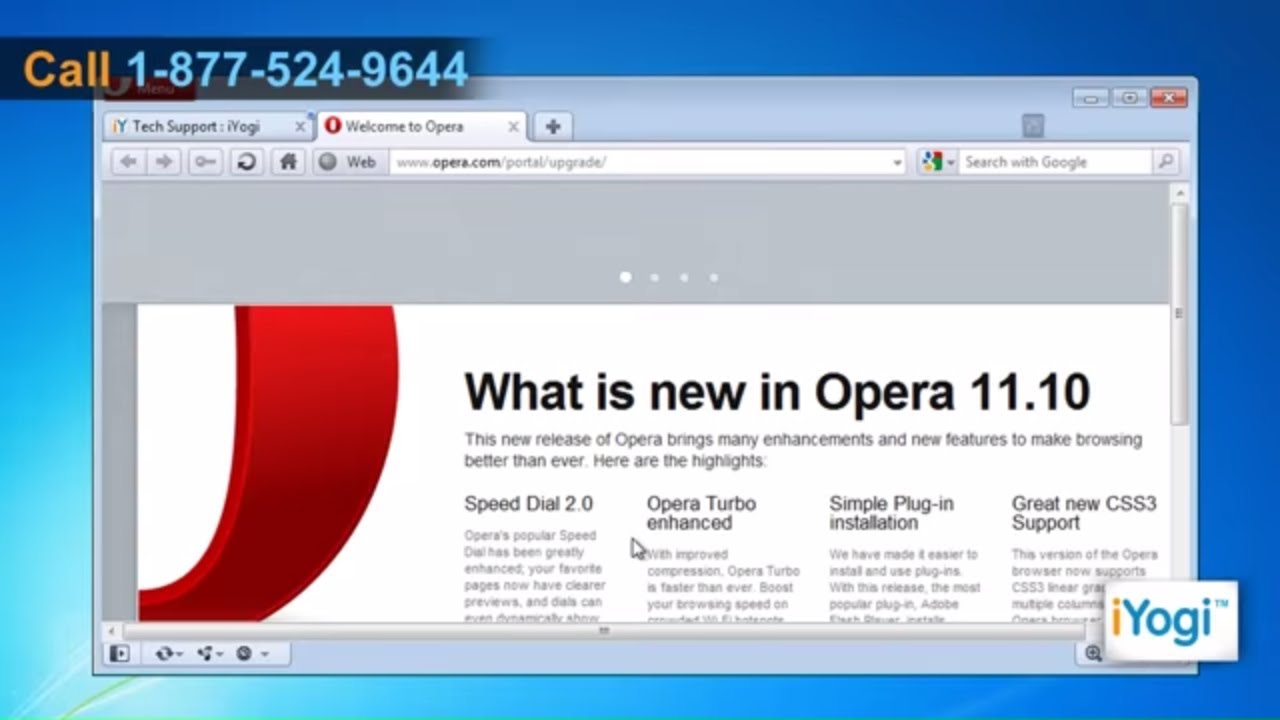Viewport: 1280px width, 720px height.
Task: Run the search with the magnifier icon
Action: (1165, 162)
